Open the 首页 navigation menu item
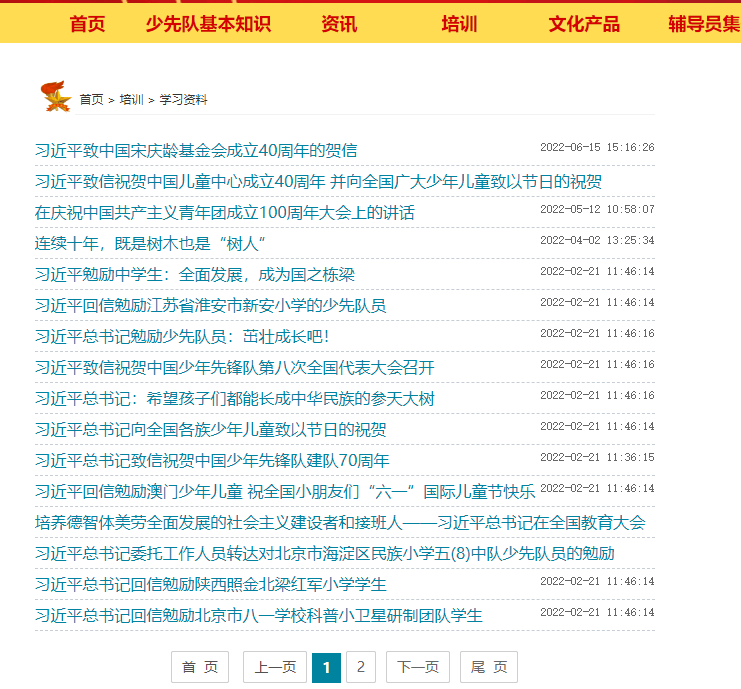The image size is (741, 689). pos(87,24)
